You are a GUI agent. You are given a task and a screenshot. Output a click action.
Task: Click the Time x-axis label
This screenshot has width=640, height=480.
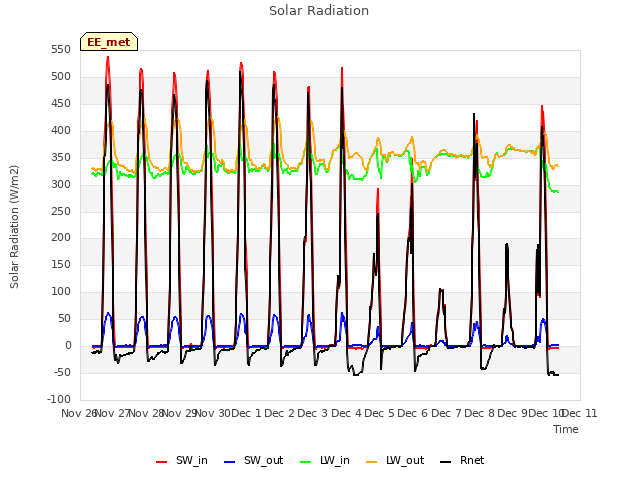pos(566,429)
